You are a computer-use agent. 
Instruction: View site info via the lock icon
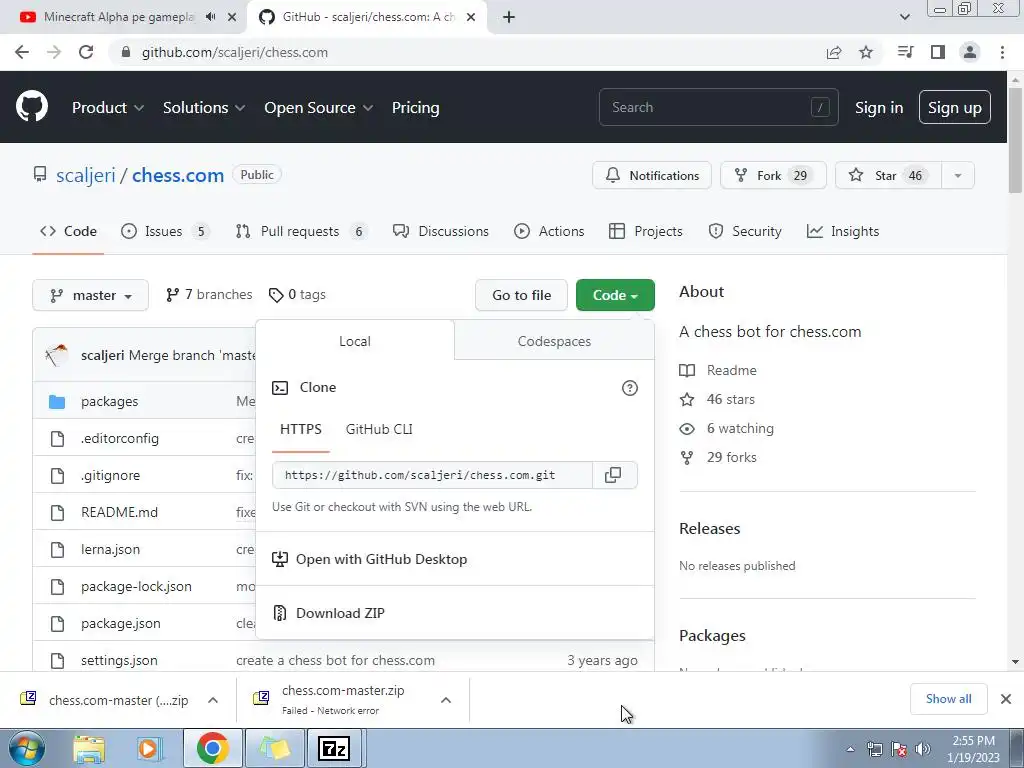click(126, 52)
